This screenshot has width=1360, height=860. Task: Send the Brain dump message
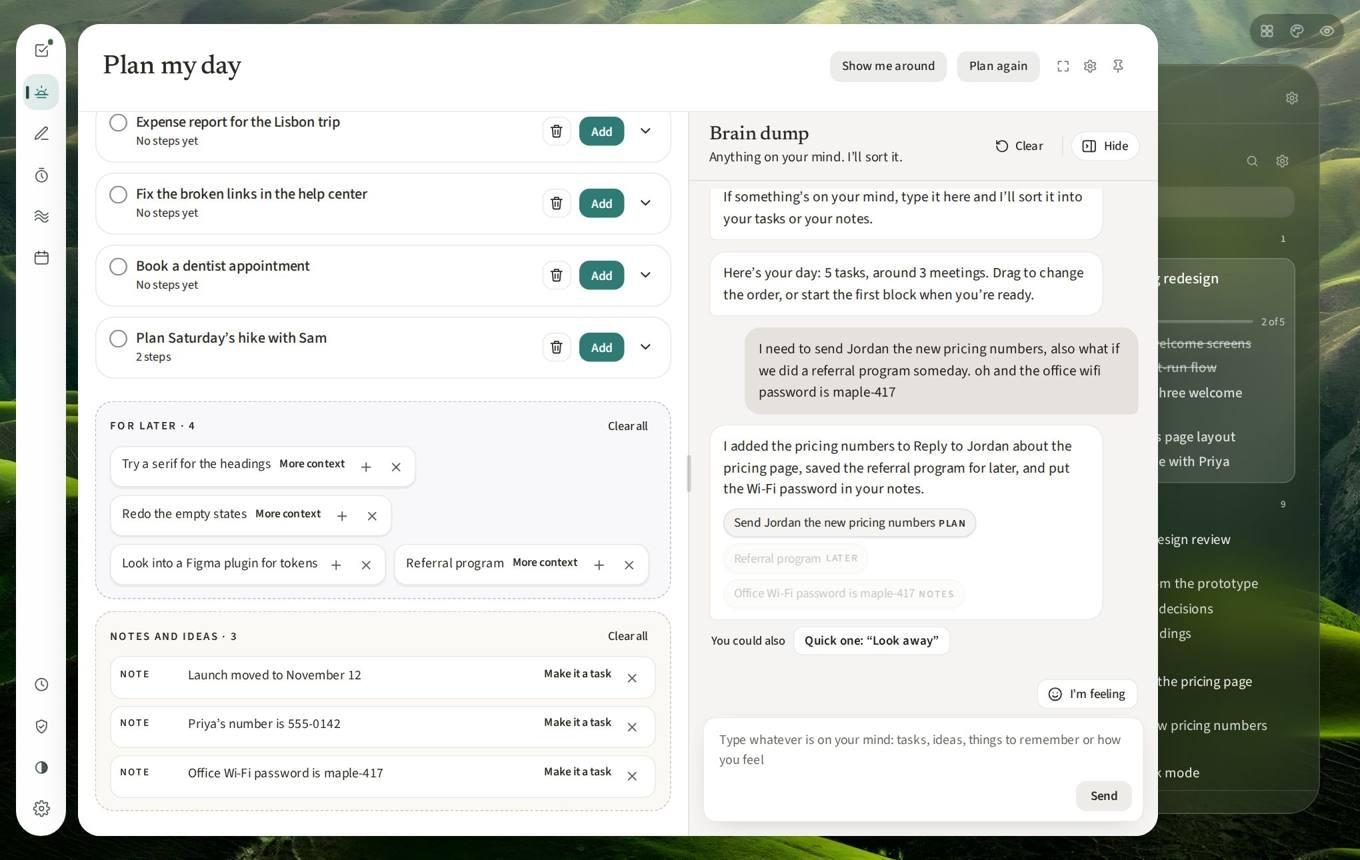[1104, 796]
